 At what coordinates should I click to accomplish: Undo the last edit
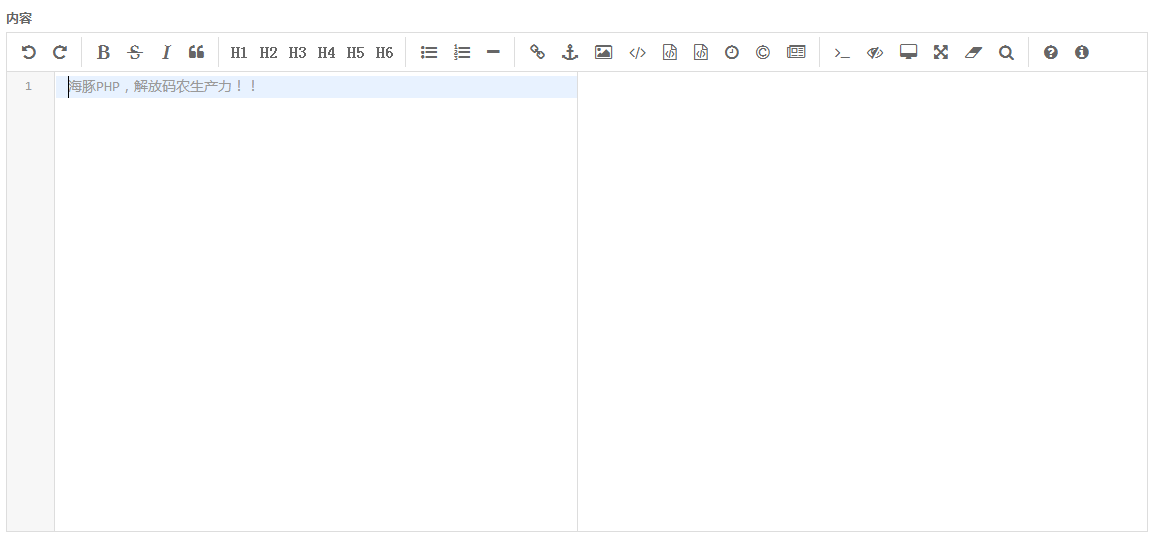(x=28, y=52)
